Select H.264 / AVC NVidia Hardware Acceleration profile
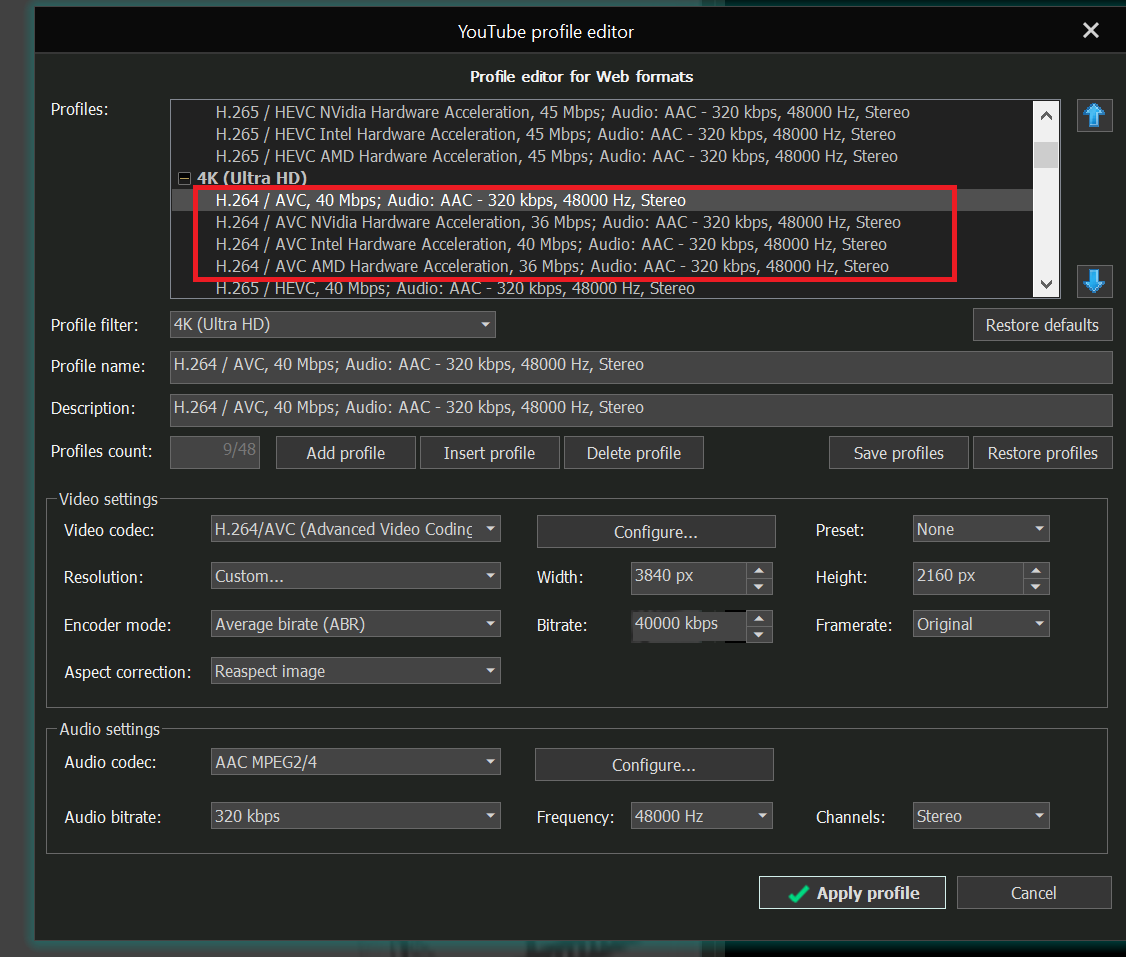The height and width of the screenshot is (957, 1126). (558, 222)
